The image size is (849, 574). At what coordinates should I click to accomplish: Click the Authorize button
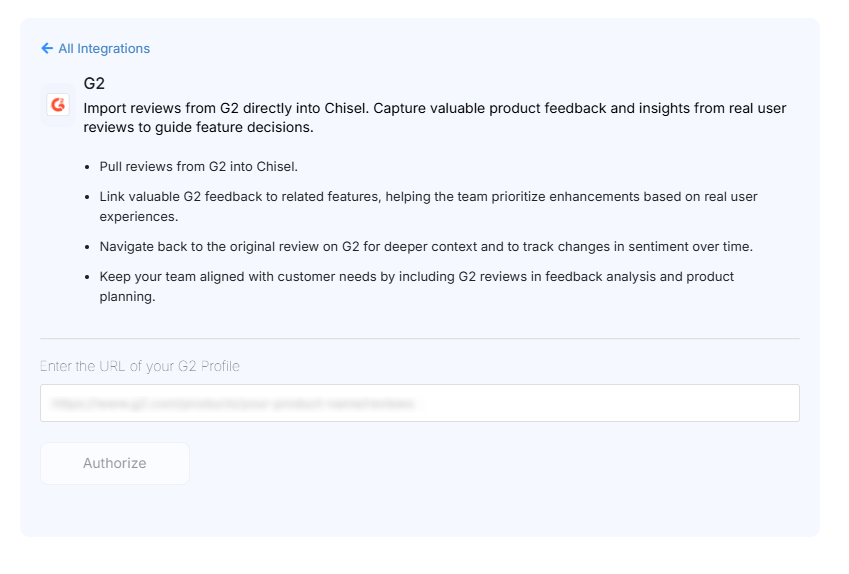[115, 464]
